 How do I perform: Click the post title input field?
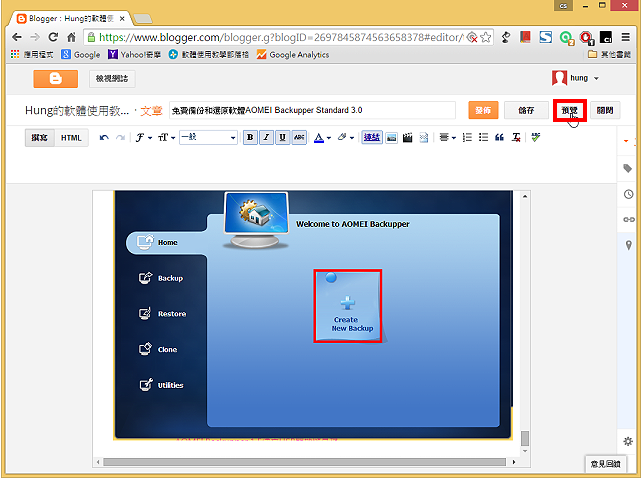tap(312, 110)
